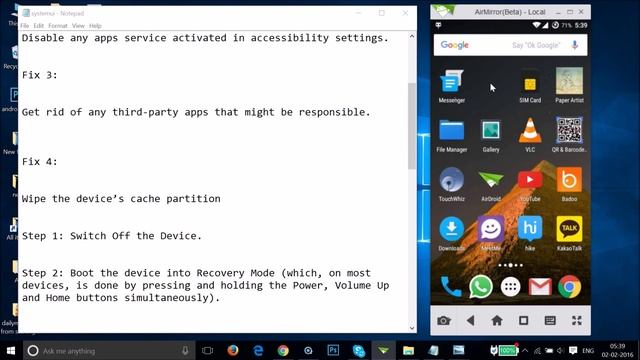Open Skype from the taskbar
The height and width of the screenshot is (360, 640).
[358, 351]
